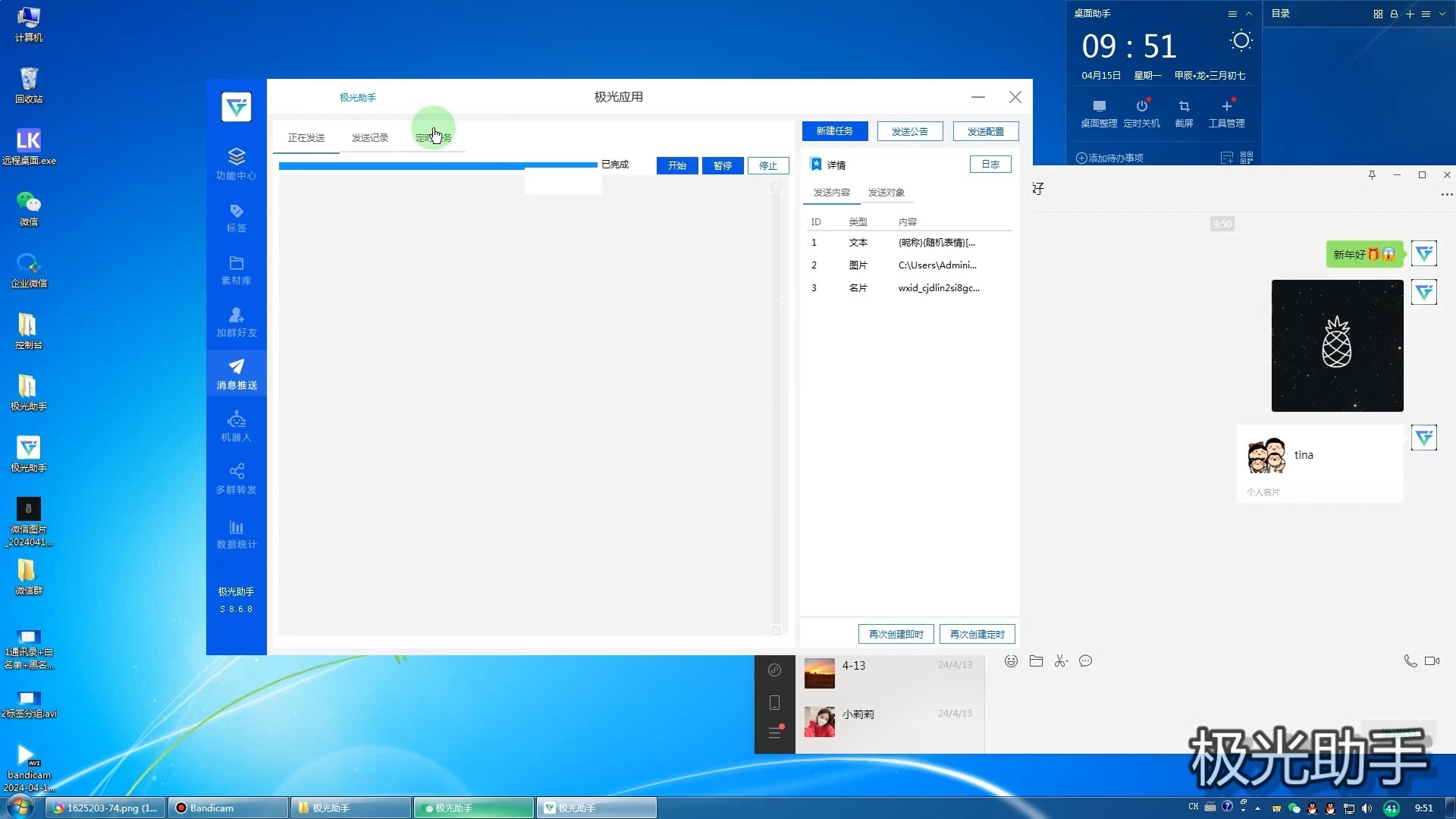Image resolution: width=1456 pixels, height=819 pixels.
Task: Toggle the lock icon in the 目录 panel
Action: [1394, 14]
